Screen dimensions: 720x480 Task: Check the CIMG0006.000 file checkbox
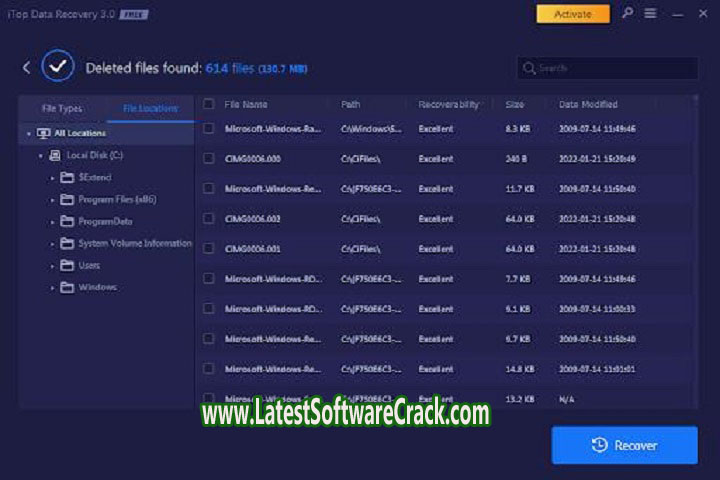[x=208, y=158]
